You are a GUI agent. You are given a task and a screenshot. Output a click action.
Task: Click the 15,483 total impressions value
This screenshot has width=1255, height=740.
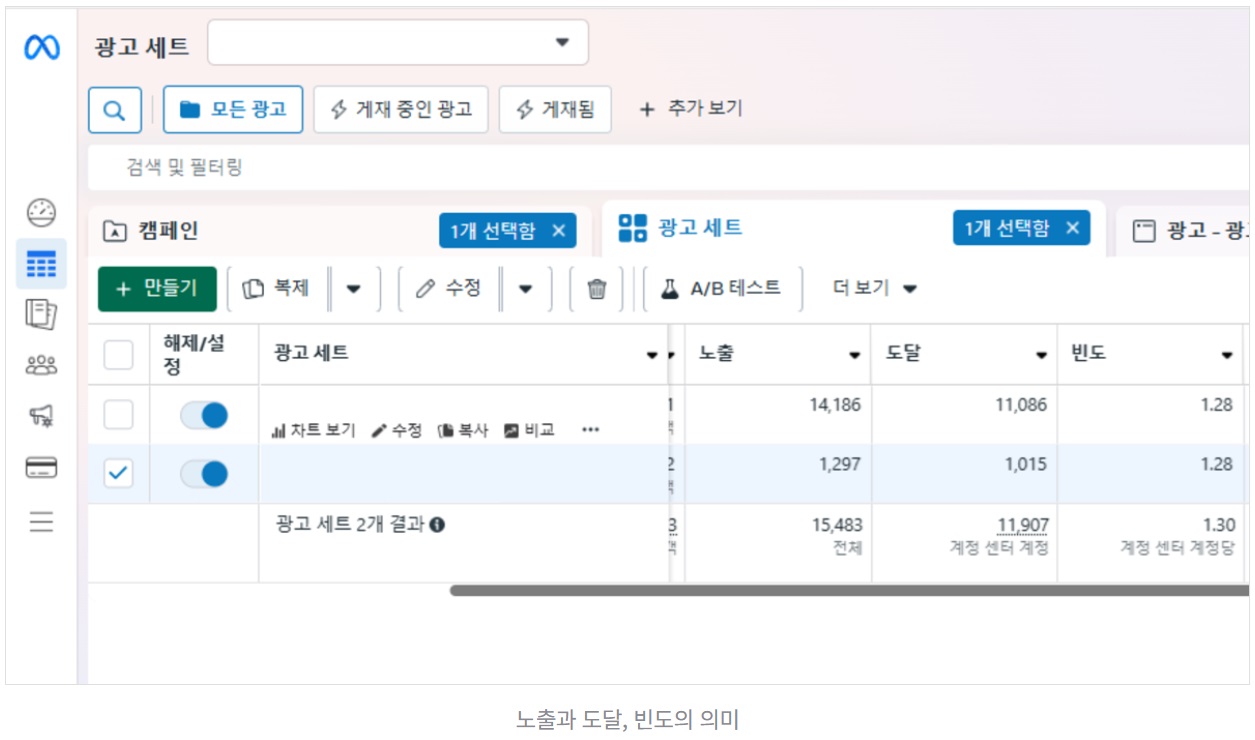pyautogui.click(x=837, y=525)
